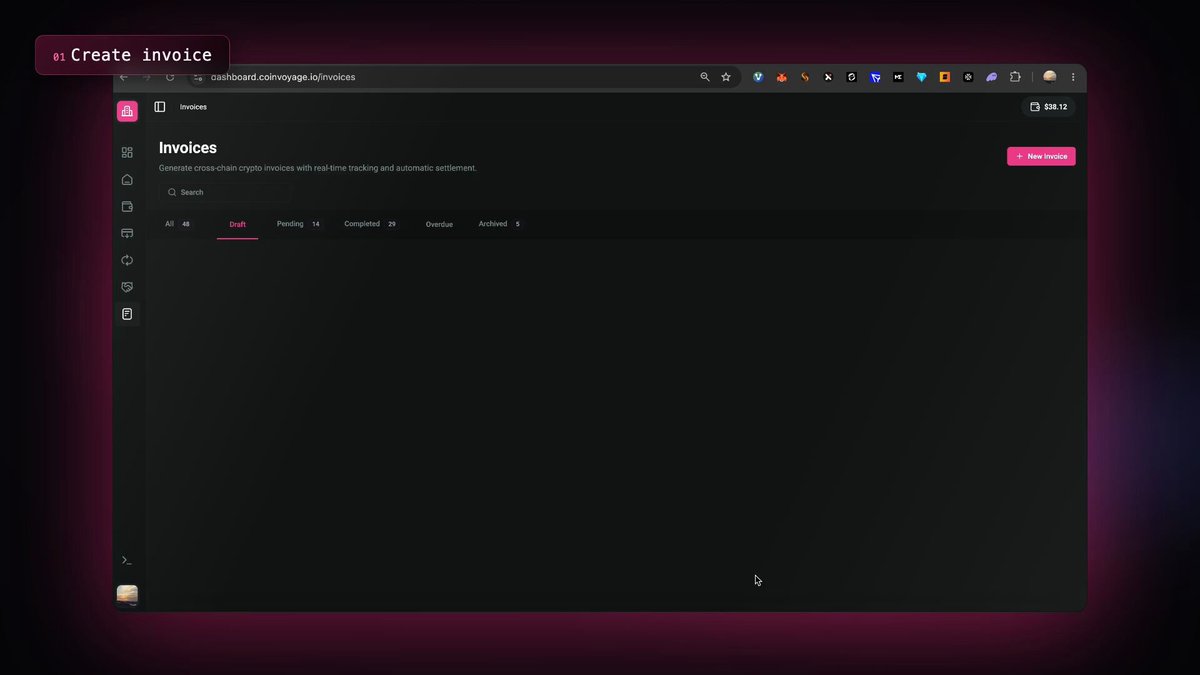Open the orange S swirl extension icon
Image resolution: width=1200 pixels, height=675 pixels.
click(x=805, y=77)
